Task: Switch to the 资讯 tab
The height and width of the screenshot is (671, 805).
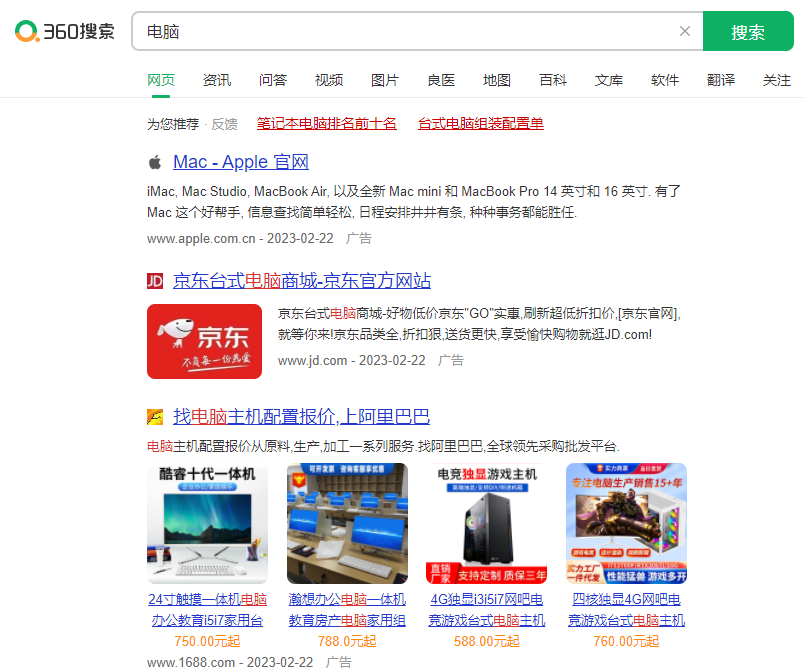Action: (x=217, y=79)
